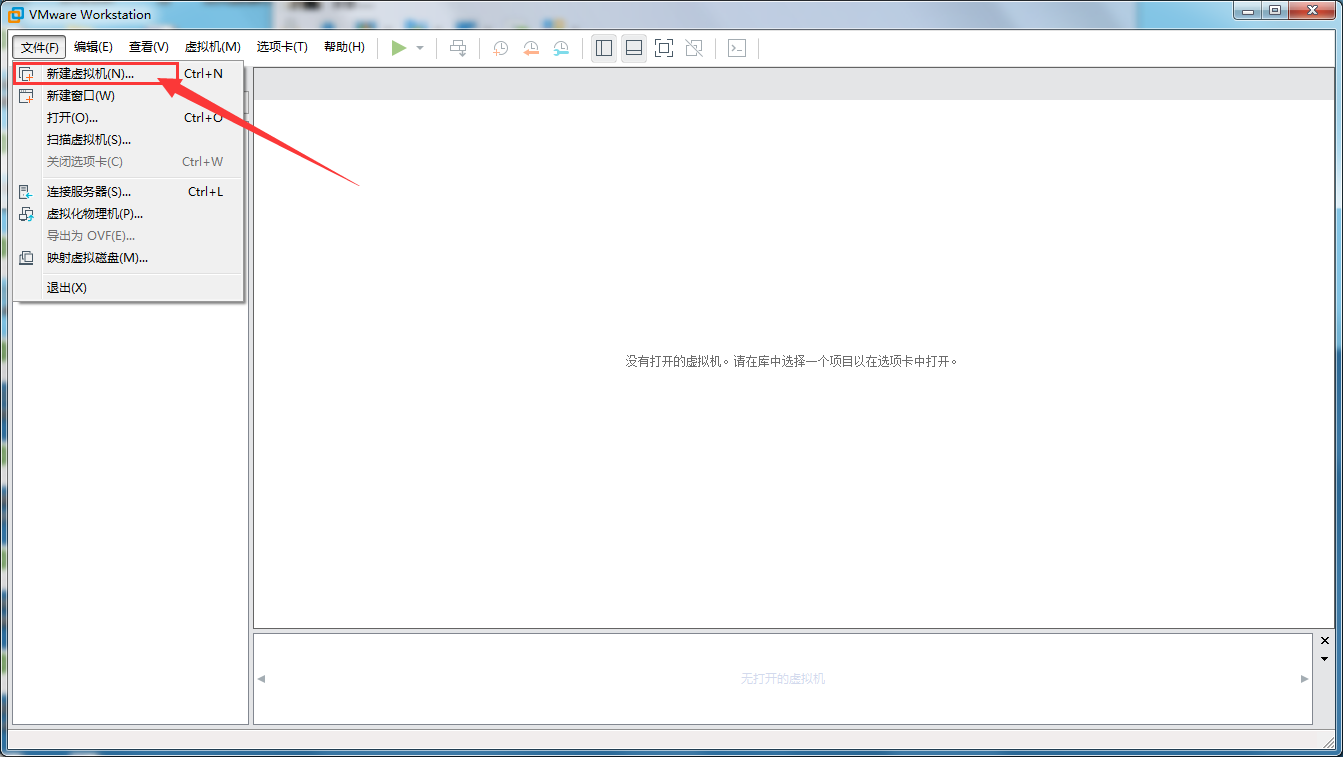Close the VMware Workstation window
The image size is (1343, 757).
pyautogui.click(x=1312, y=11)
